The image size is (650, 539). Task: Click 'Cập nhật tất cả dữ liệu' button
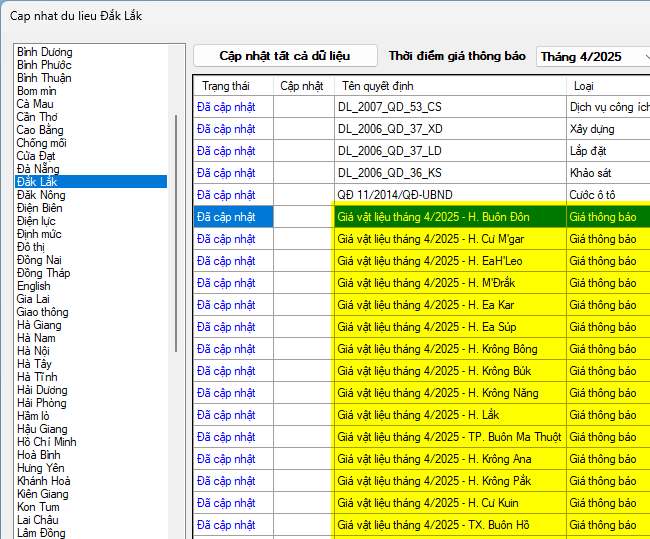pos(285,56)
